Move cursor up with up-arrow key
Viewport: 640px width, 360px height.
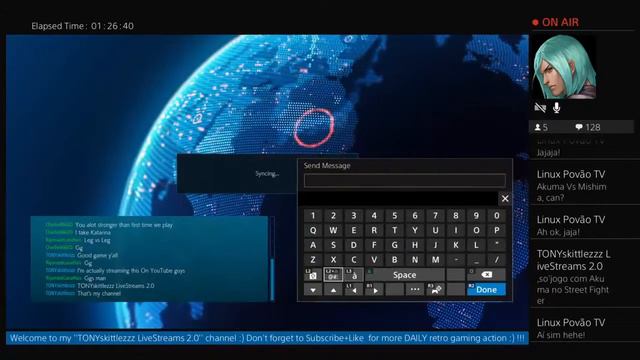coord(333,289)
